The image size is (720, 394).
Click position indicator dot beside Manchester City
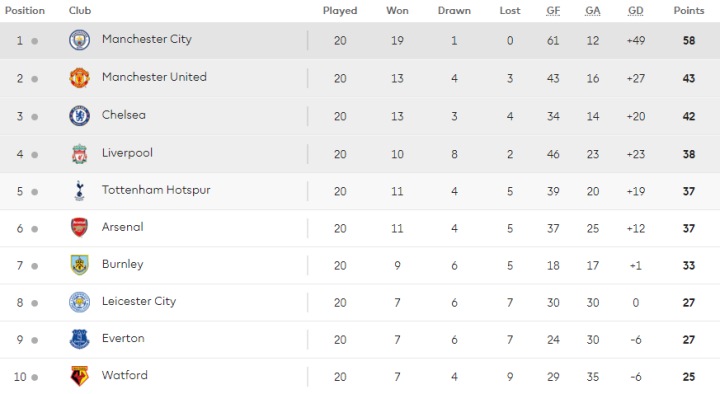[x=34, y=41]
